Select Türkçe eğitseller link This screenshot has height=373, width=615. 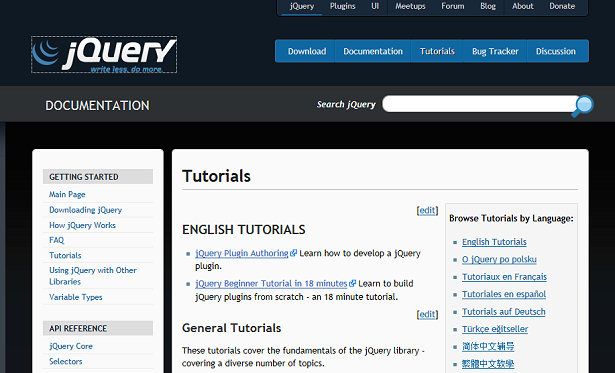tap(495, 329)
